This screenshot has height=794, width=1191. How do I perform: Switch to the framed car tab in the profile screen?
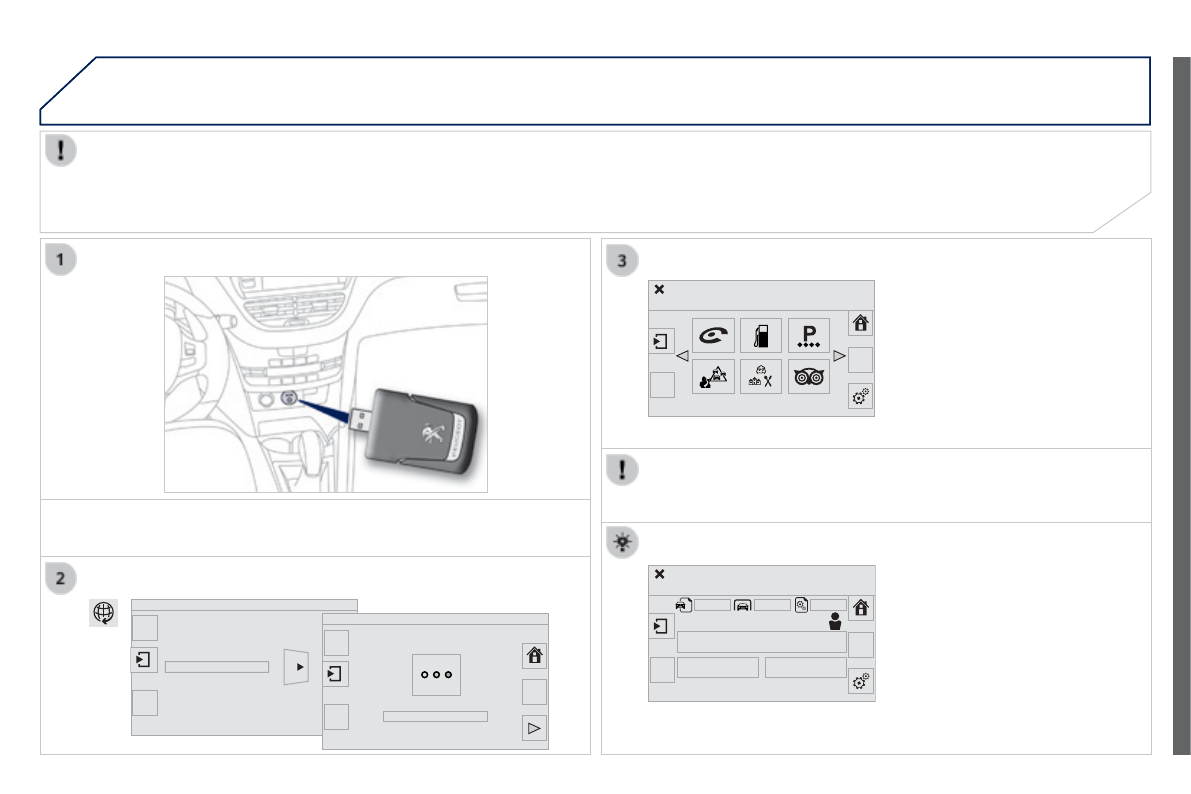tap(743, 604)
